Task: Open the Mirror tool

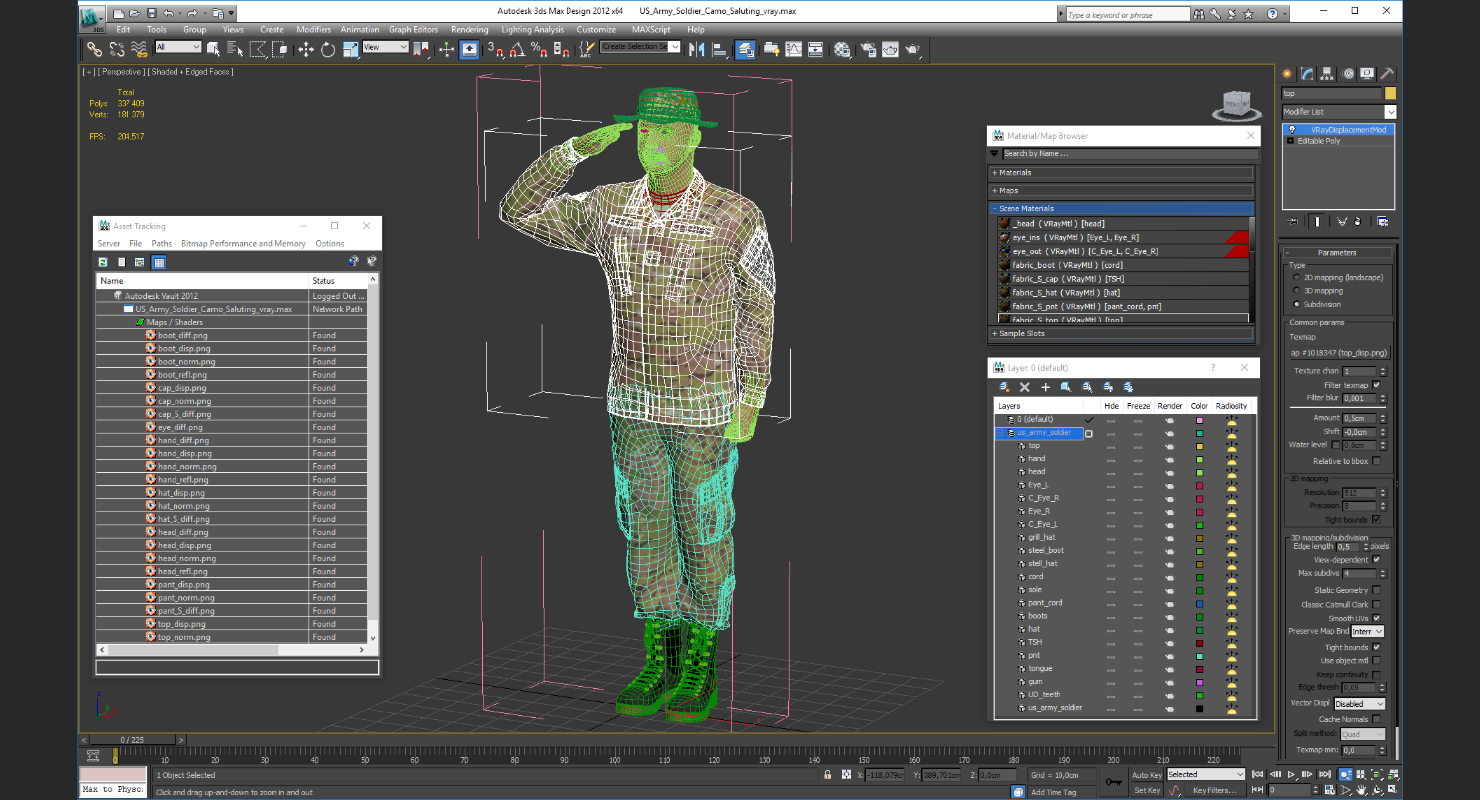Action: coord(696,49)
